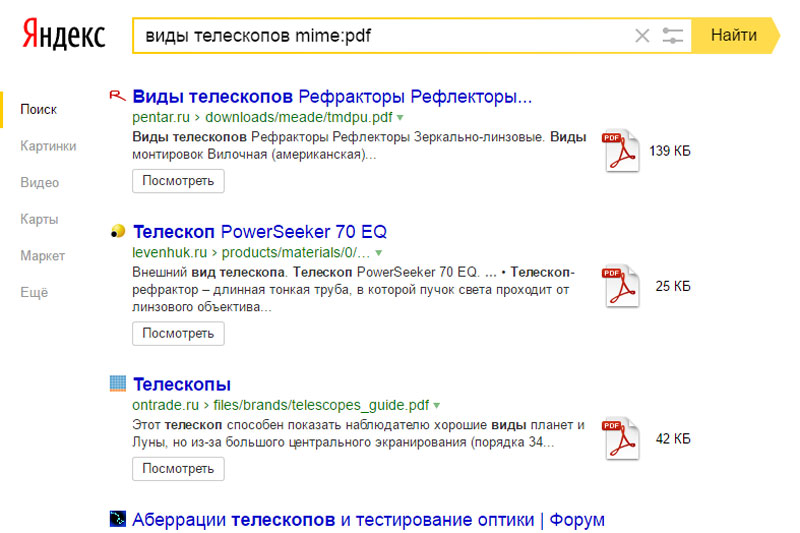Select the Поиск tab in sidebar
800x533 pixels.
[39, 109]
